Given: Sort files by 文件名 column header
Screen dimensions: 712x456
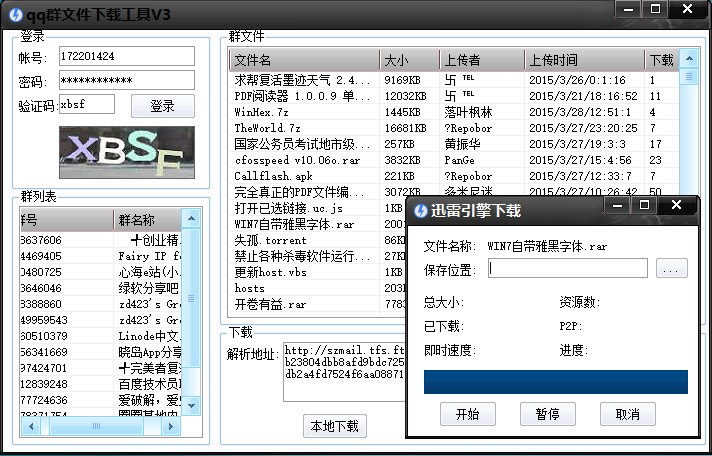Looking at the screenshot, I should click(x=304, y=60).
